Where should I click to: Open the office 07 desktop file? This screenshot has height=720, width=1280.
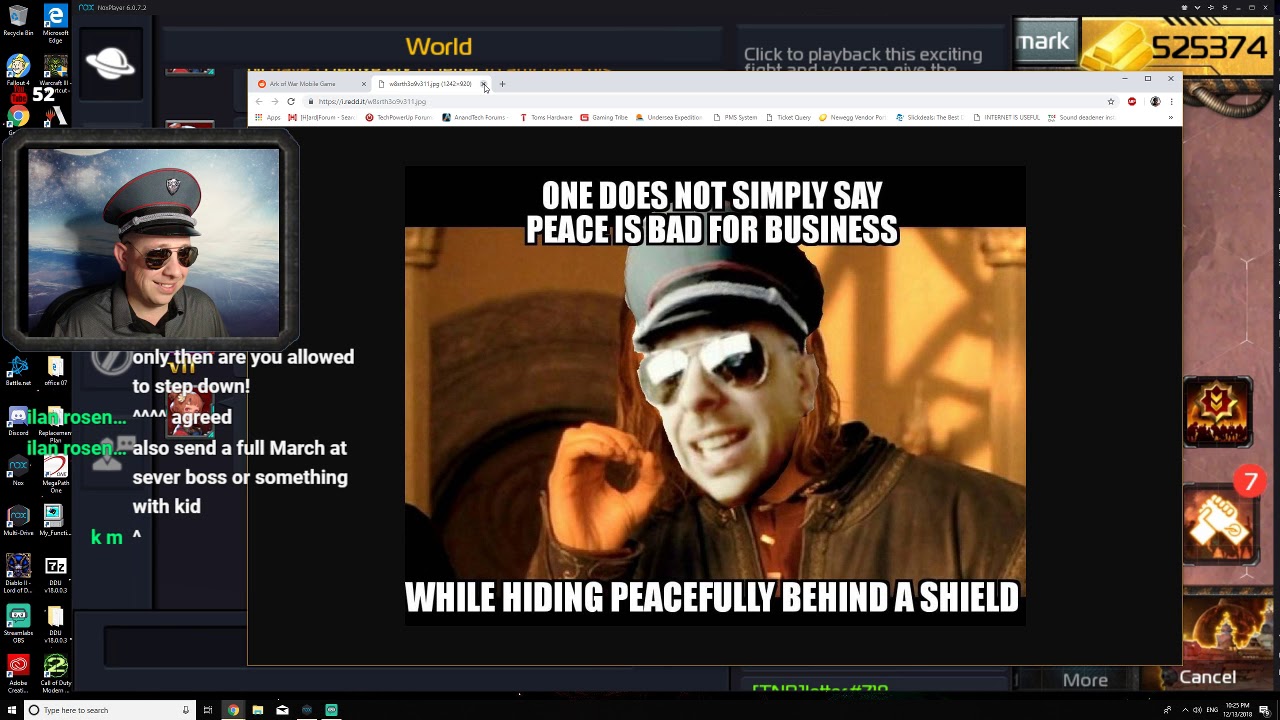(55, 371)
